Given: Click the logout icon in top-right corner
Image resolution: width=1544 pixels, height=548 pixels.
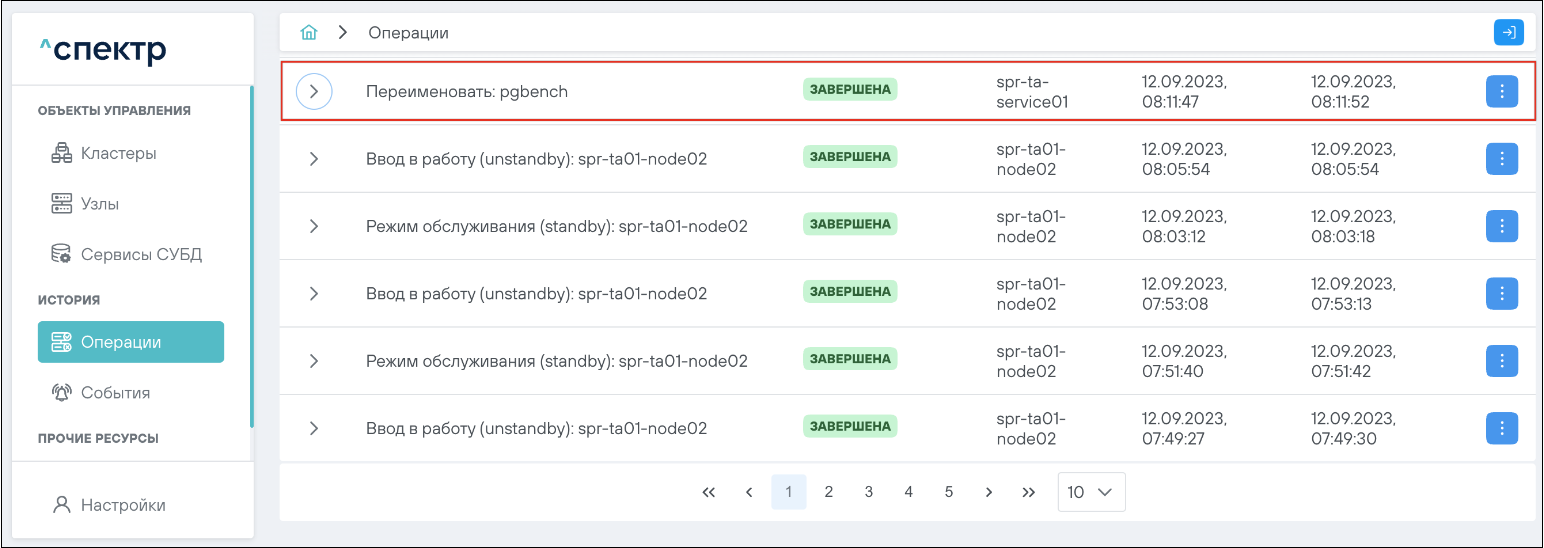Looking at the screenshot, I should point(1508,33).
